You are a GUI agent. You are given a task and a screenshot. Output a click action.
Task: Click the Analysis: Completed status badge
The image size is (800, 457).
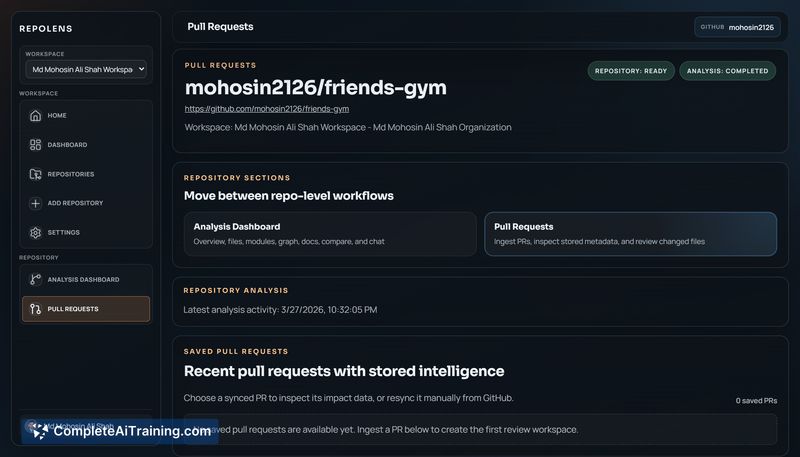(727, 71)
